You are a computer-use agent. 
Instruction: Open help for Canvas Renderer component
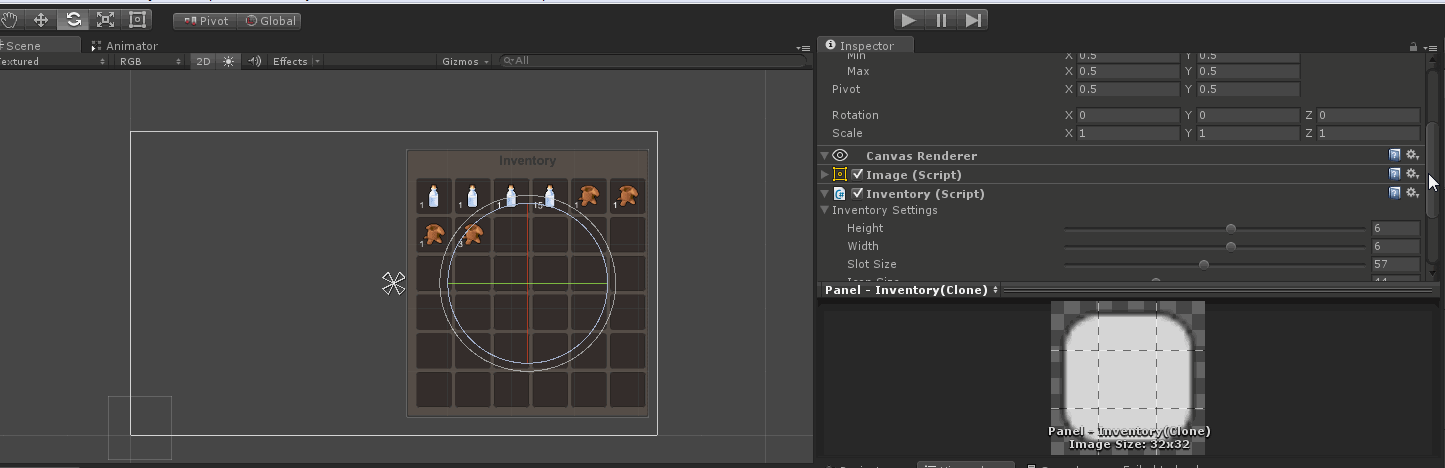tap(1394, 156)
